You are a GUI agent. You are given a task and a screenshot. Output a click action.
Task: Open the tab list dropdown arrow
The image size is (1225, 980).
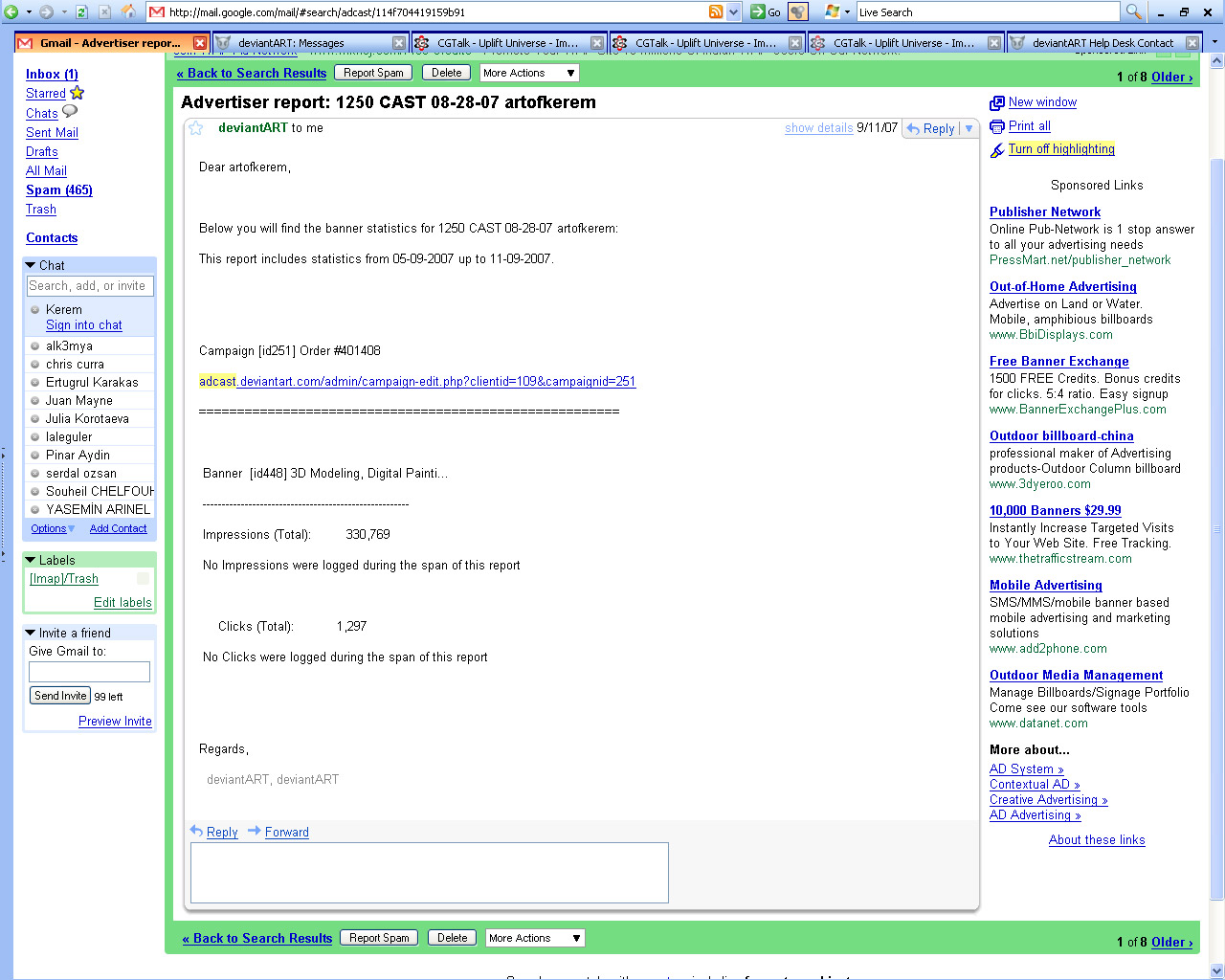point(1214,43)
